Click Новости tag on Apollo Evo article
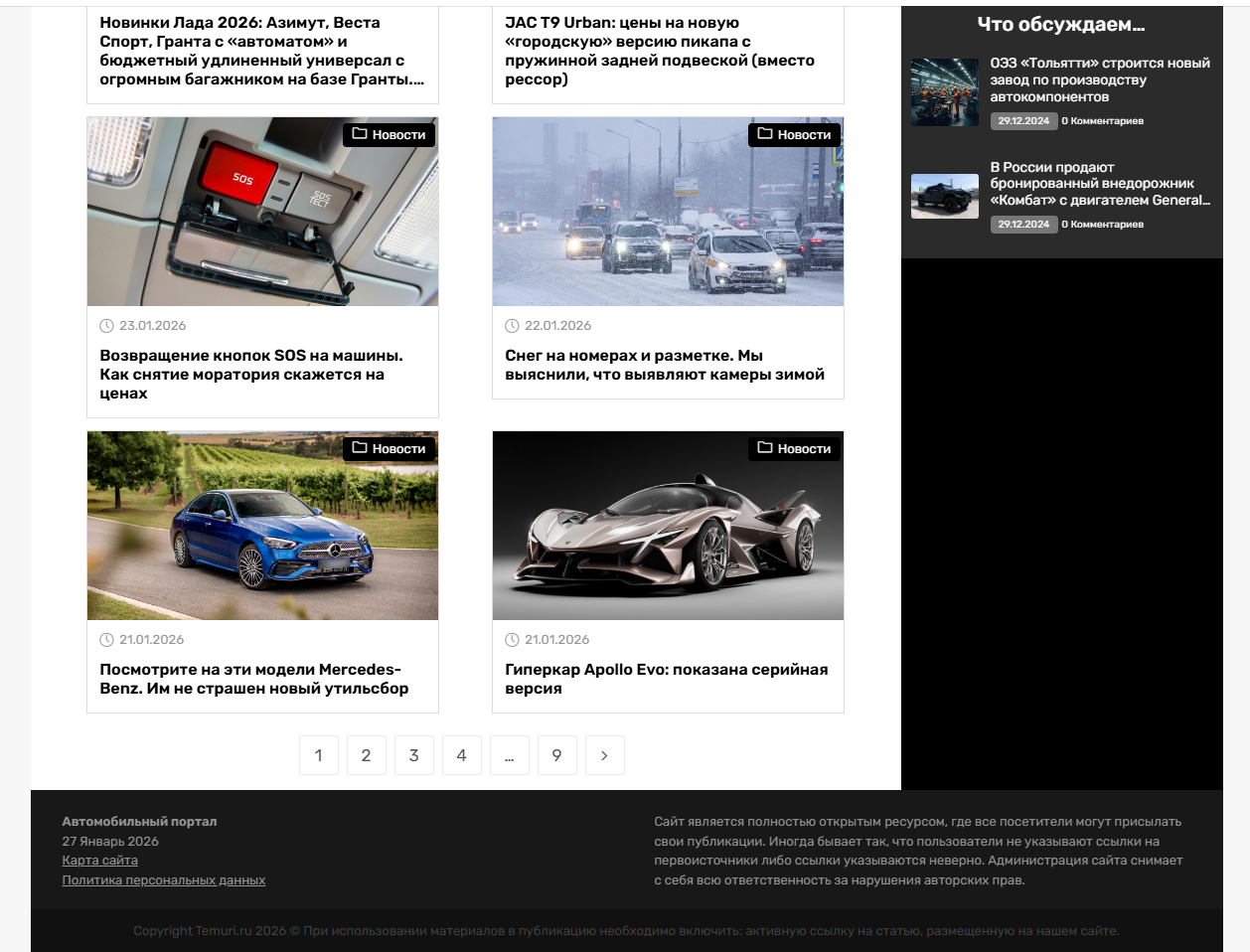 pos(794,448)
